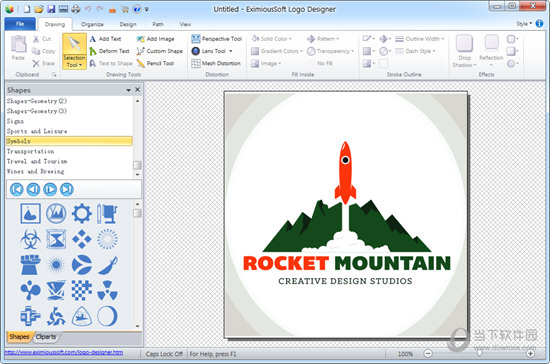Select Shapes-Geometry (2) category
This screenshot has height=364, width=550.
click(x=69, y=101)
